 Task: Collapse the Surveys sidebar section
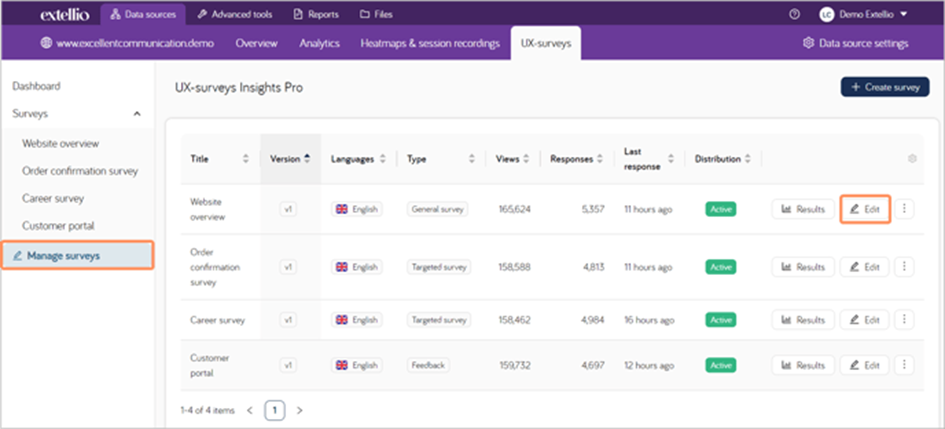point(136,114)
